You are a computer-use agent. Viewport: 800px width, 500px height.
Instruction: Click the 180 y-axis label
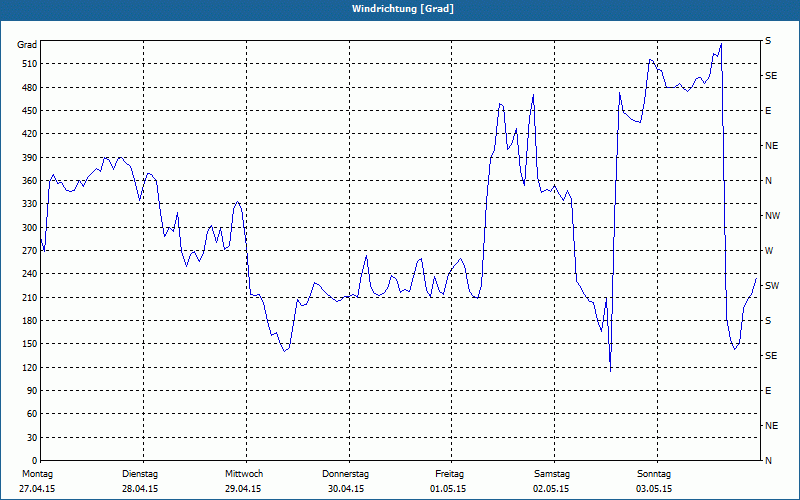click(30, 321)
